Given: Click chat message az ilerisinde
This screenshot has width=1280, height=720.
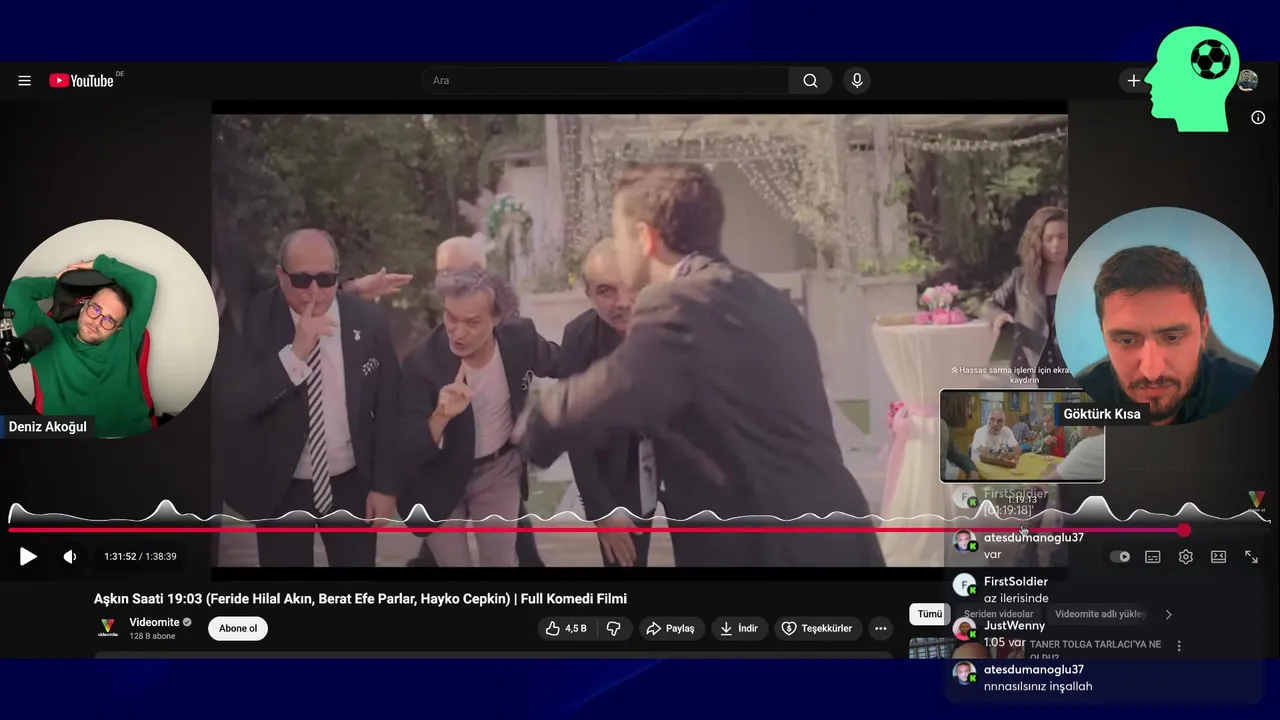Looking at the screenshot, I should (x=1016, y=598).
